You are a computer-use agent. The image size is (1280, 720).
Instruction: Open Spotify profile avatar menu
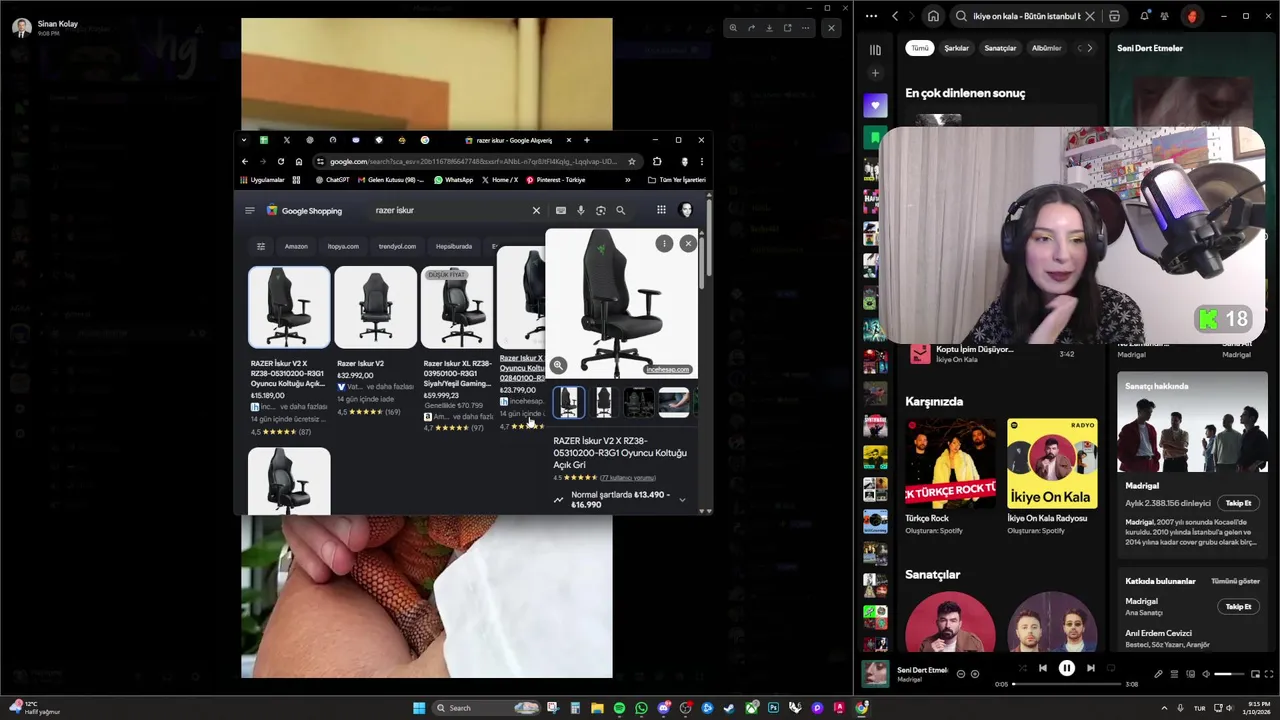(1192, 16)
